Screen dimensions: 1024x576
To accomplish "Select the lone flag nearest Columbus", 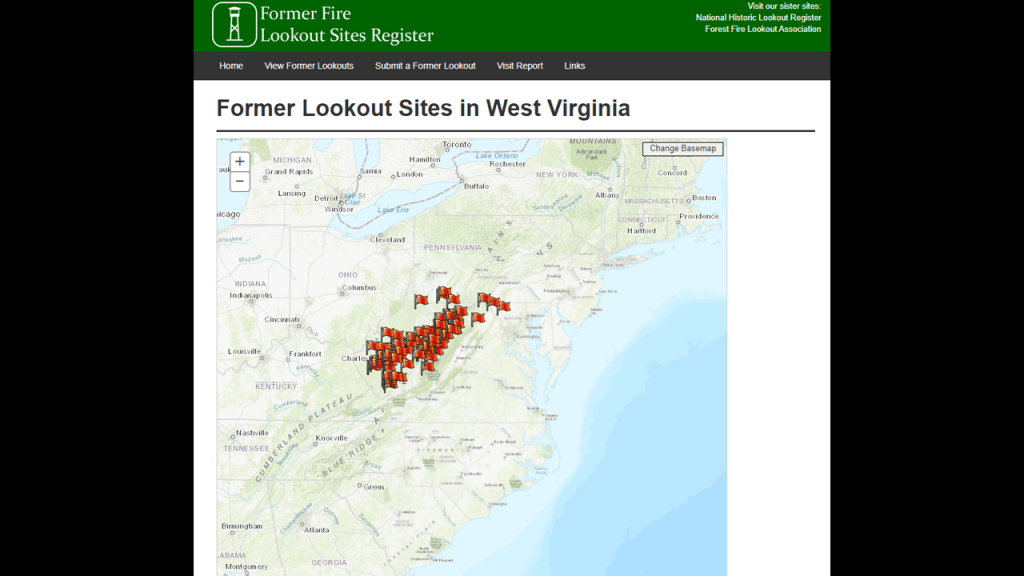I will coord(421,300).
